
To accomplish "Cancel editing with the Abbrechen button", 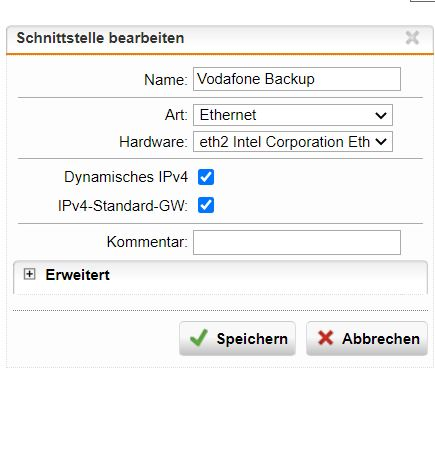I will [367, 338].
